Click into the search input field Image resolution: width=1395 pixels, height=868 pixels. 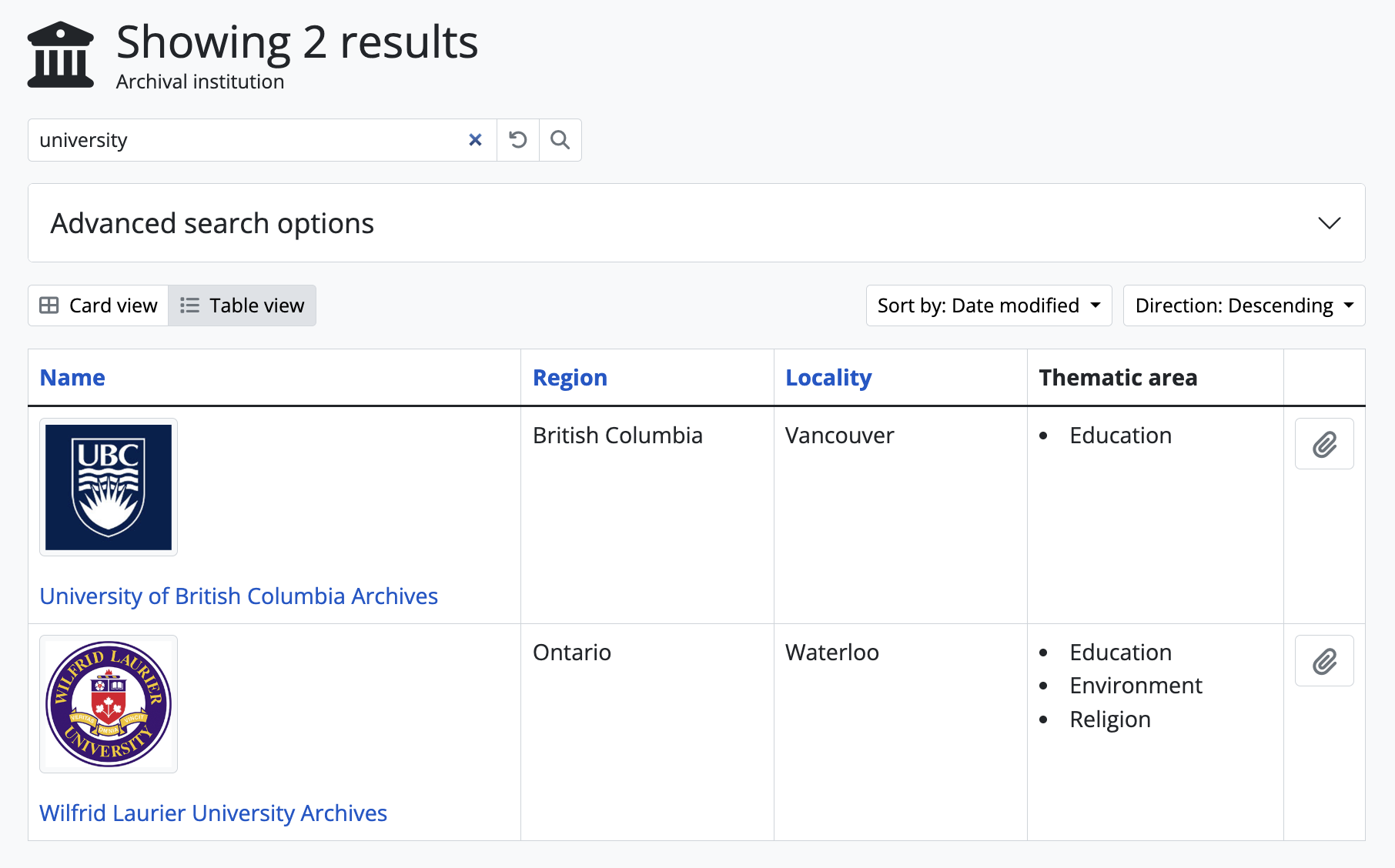point(246,140)
